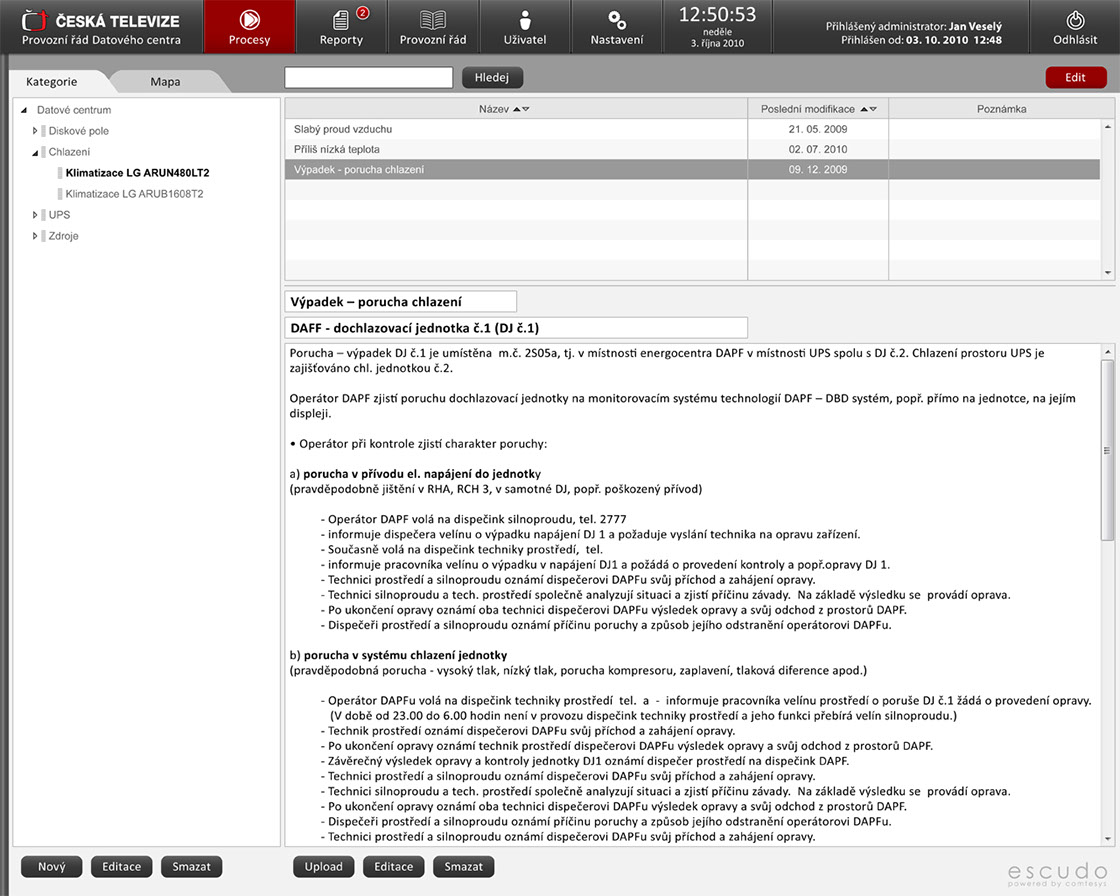1120x896 pixels.
Task: Click the red Edit button
Action: click(x=1075, y=77)
